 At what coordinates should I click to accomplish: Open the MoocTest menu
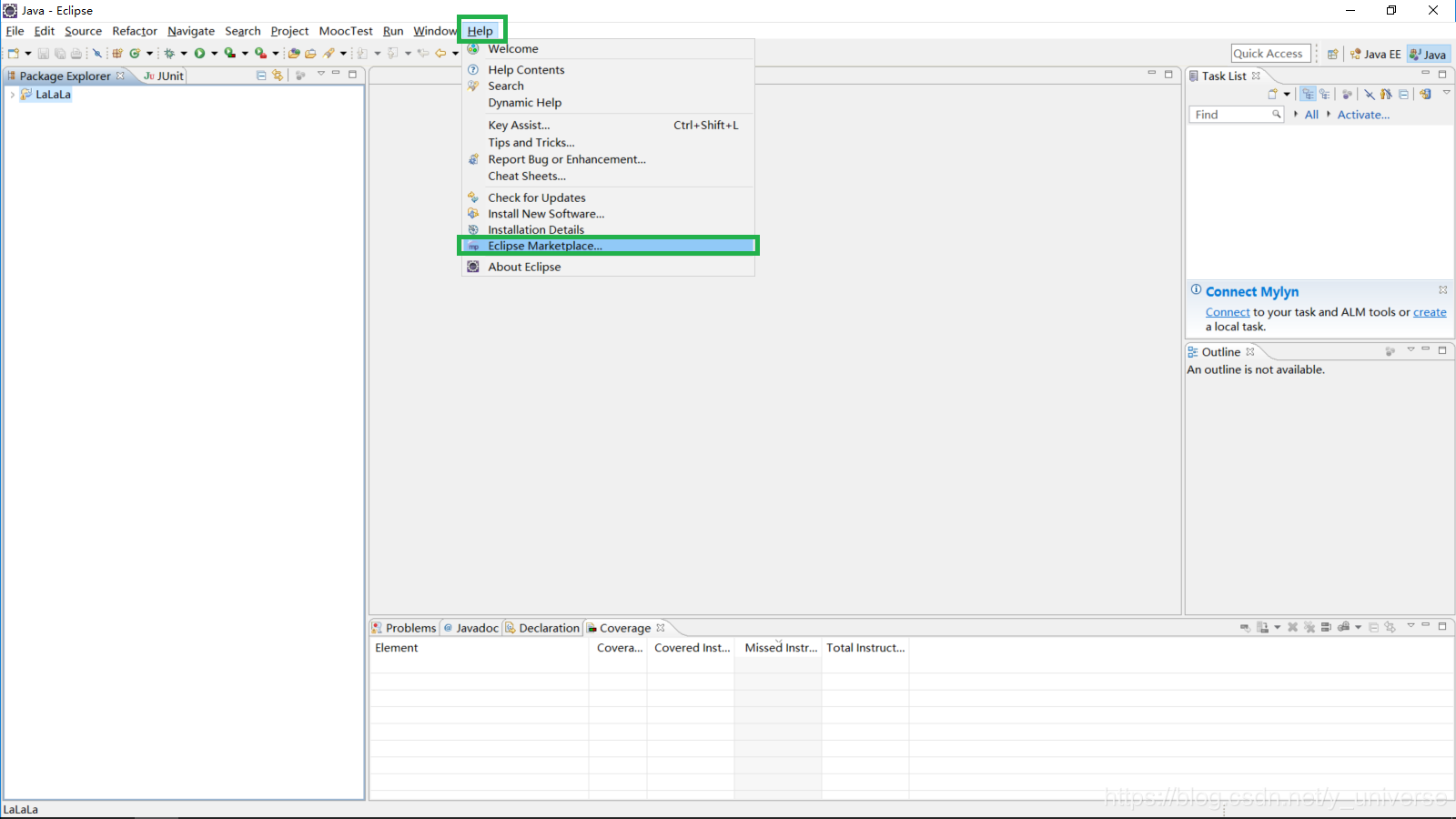tap(346, 31)
